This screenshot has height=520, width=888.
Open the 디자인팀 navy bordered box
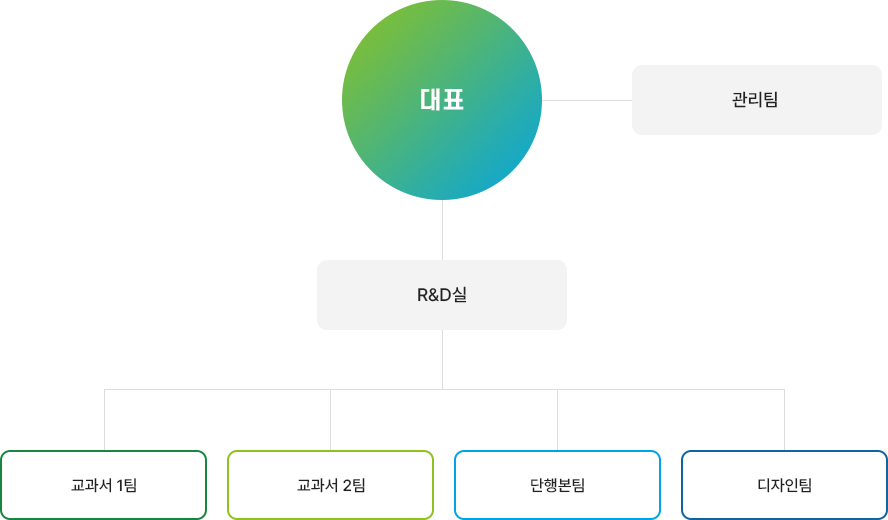(784, 485)
